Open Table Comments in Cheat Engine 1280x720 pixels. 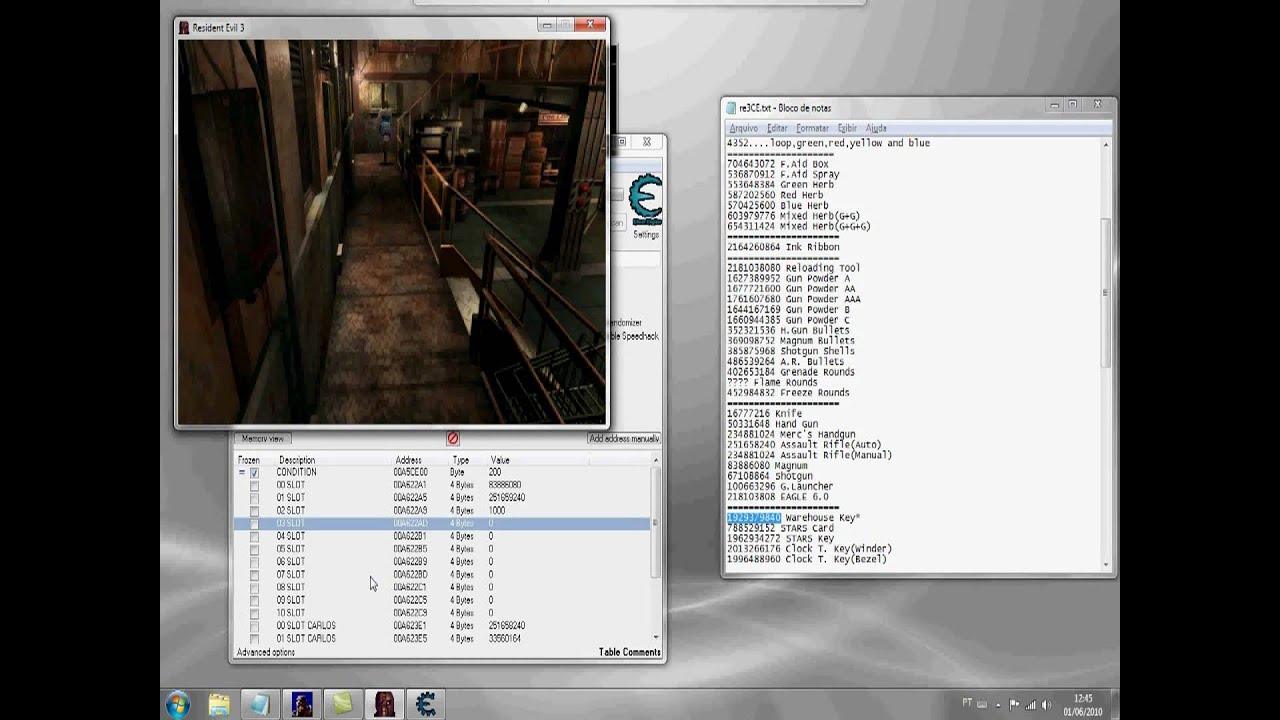point(629,652)
